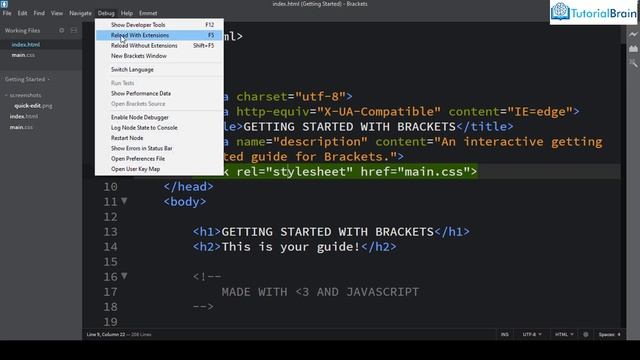Viewport: 640px width, 360px height.
Task: Click the h2 'This is your guide!' text
Action: [x=291, y=247]
